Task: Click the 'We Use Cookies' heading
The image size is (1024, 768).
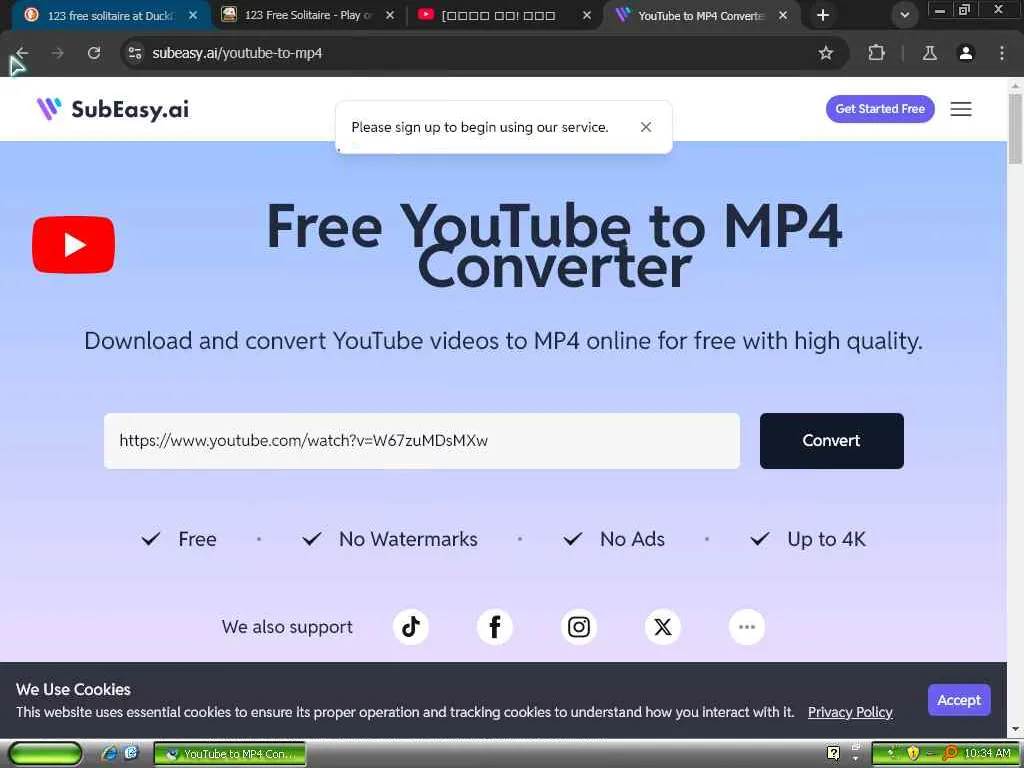Action: [x=73, y=689]
